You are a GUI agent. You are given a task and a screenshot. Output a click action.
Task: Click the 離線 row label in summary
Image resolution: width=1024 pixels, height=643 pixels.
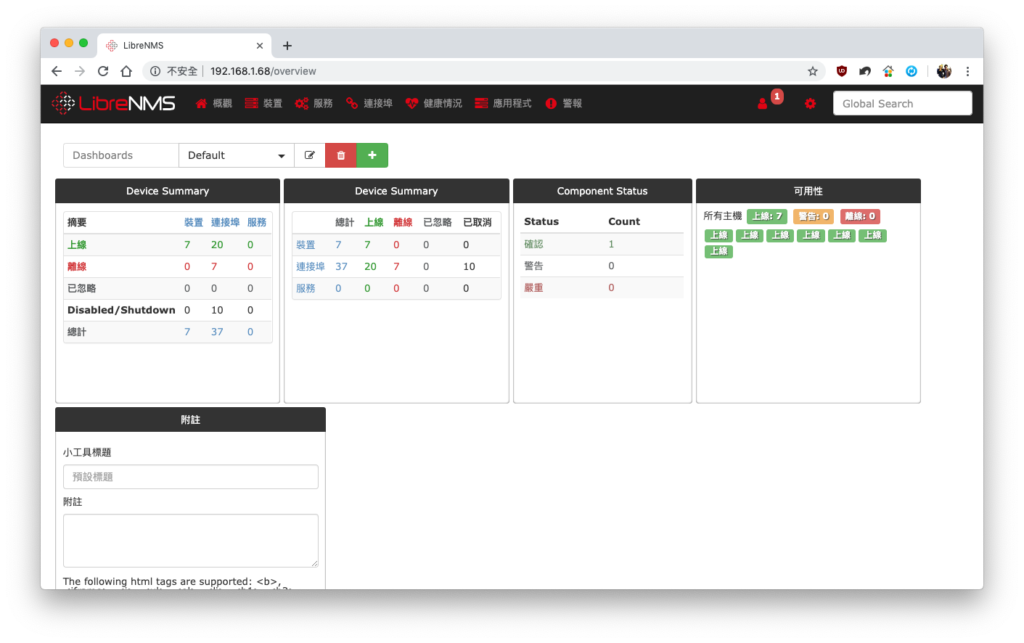(77, 266)
